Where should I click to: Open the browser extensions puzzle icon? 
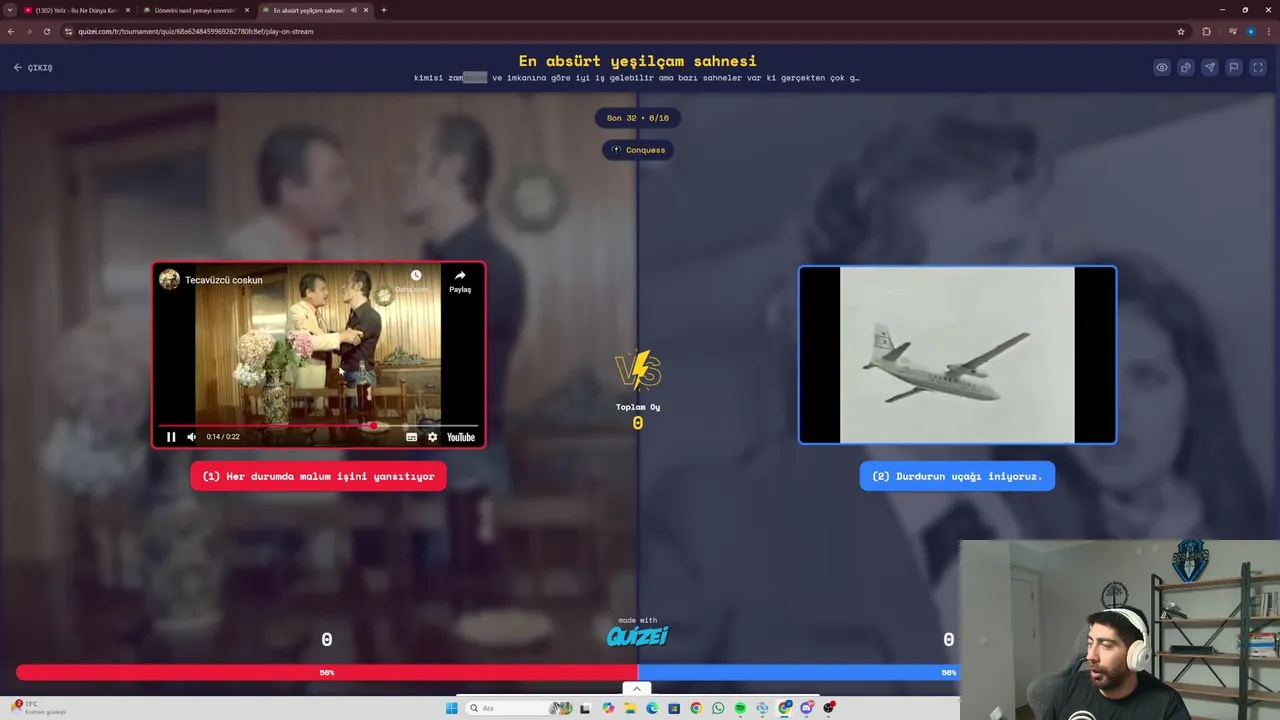point(1207,31)
